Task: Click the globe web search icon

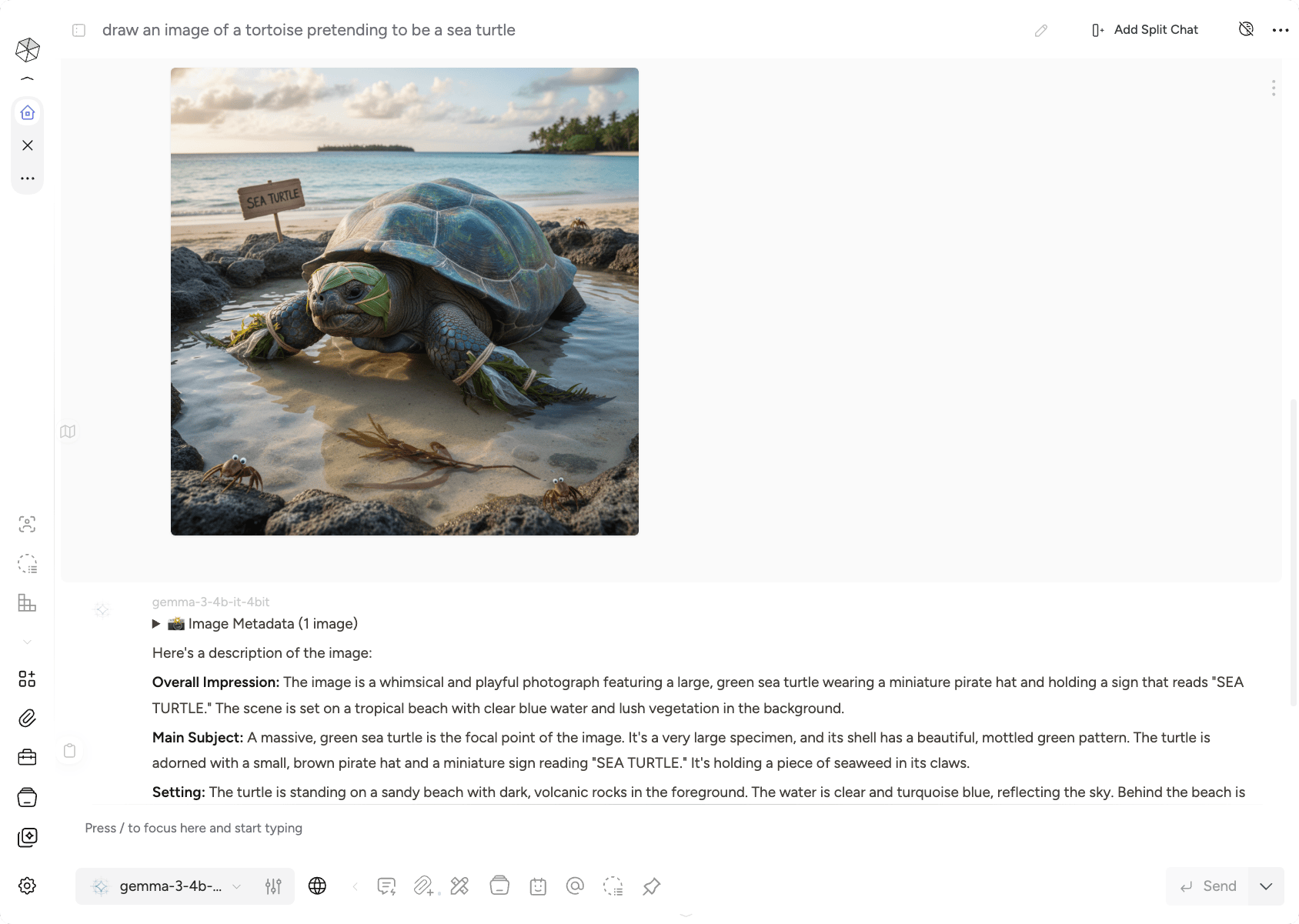Action: 317,886
